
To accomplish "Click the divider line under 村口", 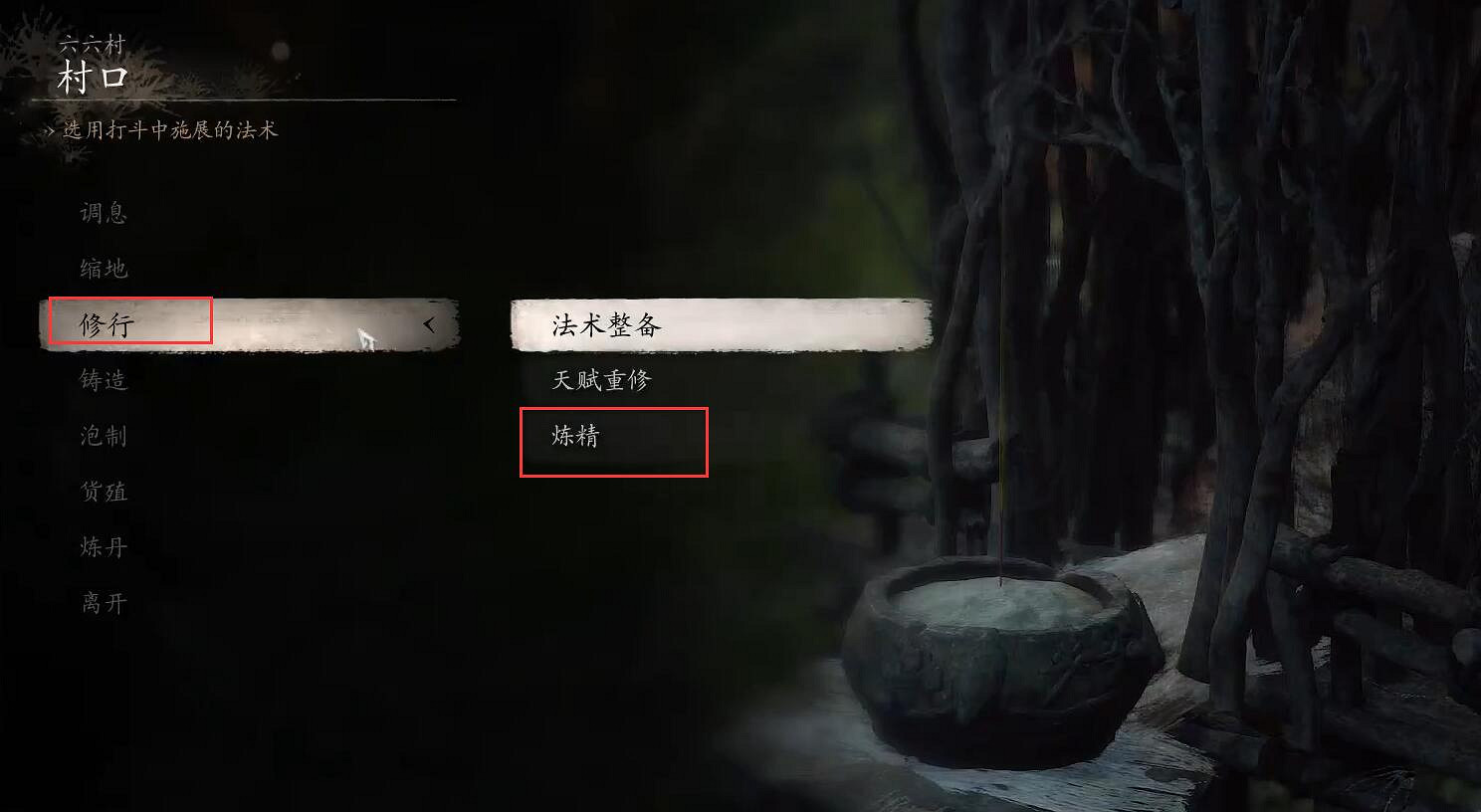I will [244, 101].
